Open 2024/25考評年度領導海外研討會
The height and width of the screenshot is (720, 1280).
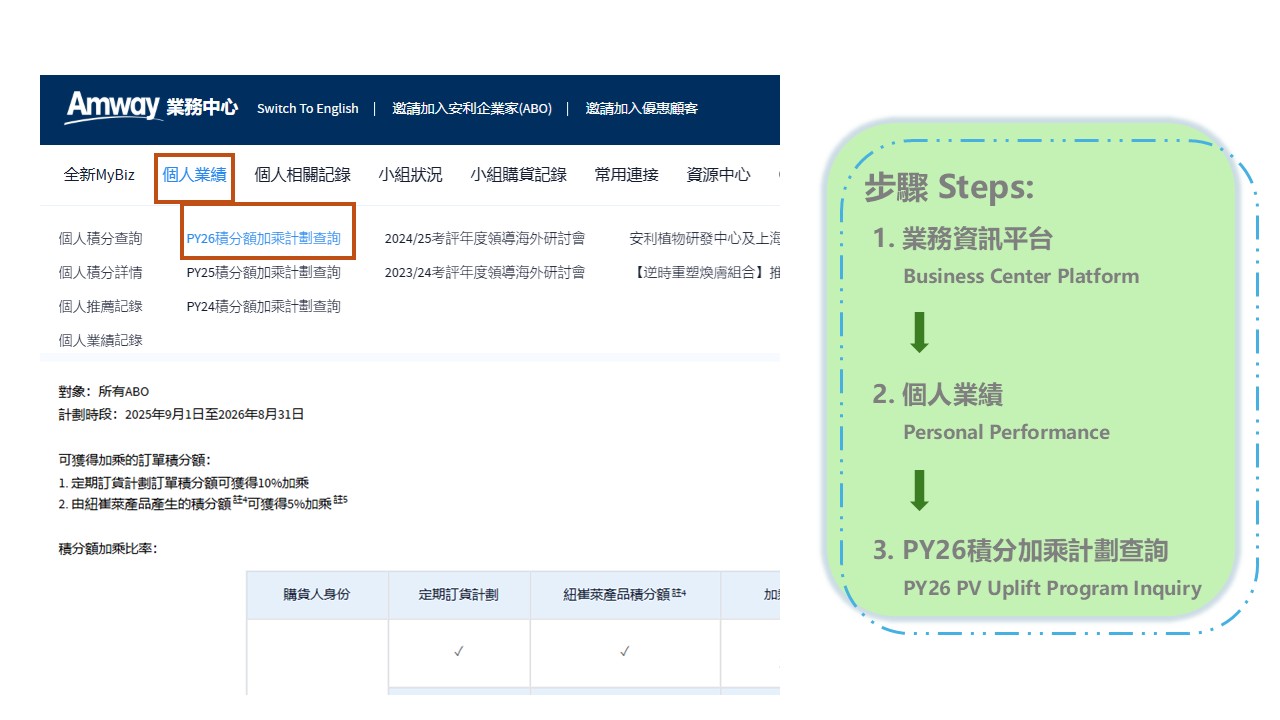pyautogui.click(x=486, y=238)
